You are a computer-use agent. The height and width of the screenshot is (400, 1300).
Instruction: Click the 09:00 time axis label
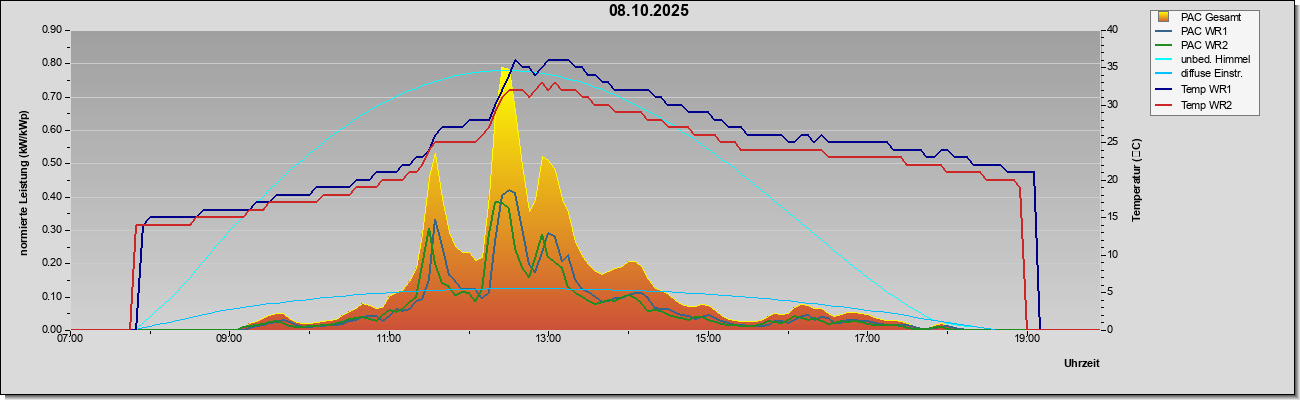[x=229, y=339]
